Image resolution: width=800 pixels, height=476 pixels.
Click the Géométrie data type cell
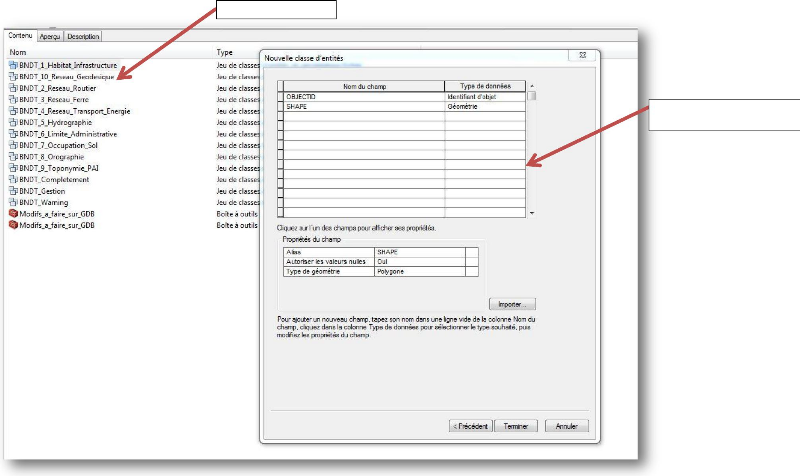(485, 107)
